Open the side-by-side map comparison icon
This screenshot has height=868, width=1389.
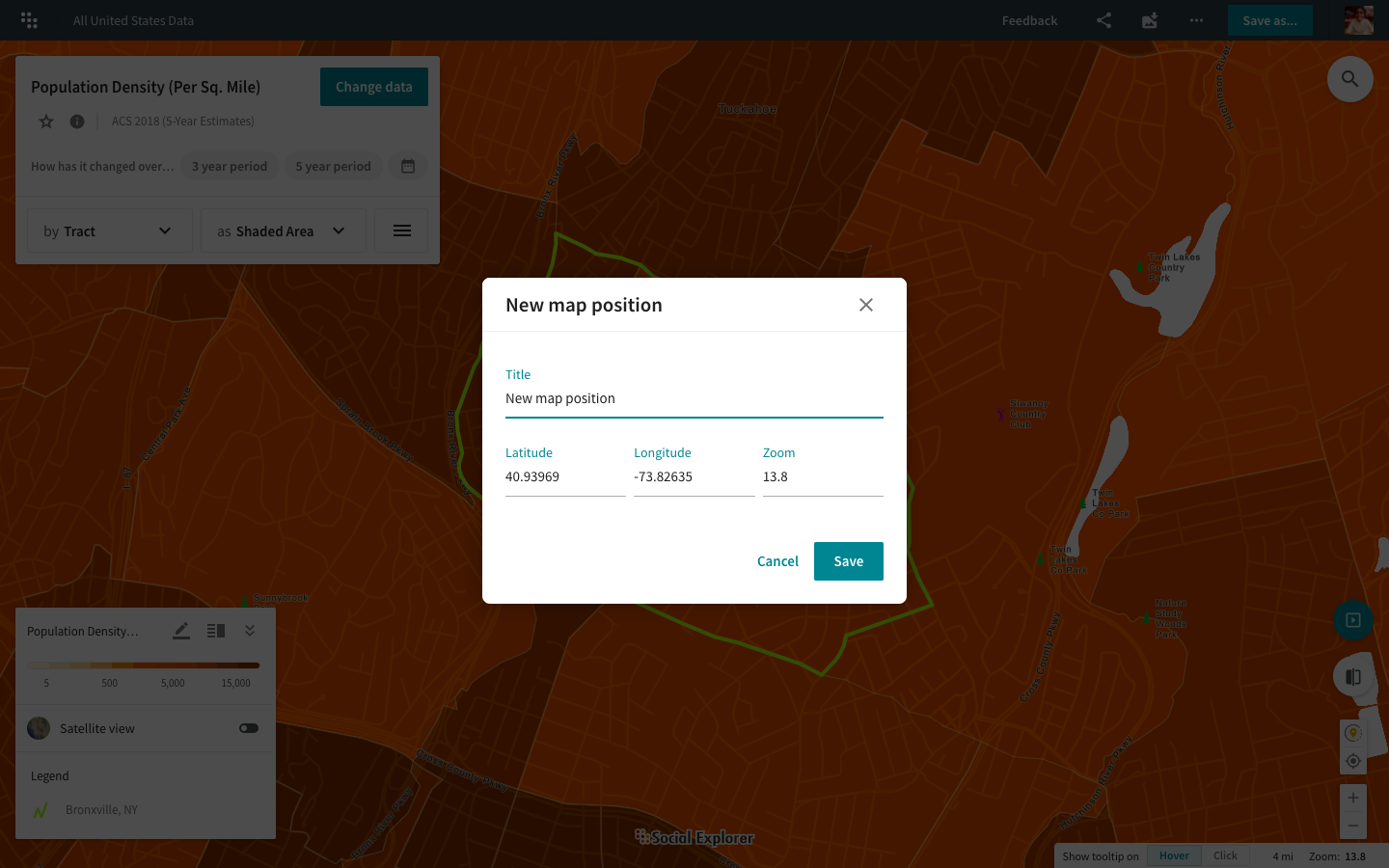(1353, 676)
